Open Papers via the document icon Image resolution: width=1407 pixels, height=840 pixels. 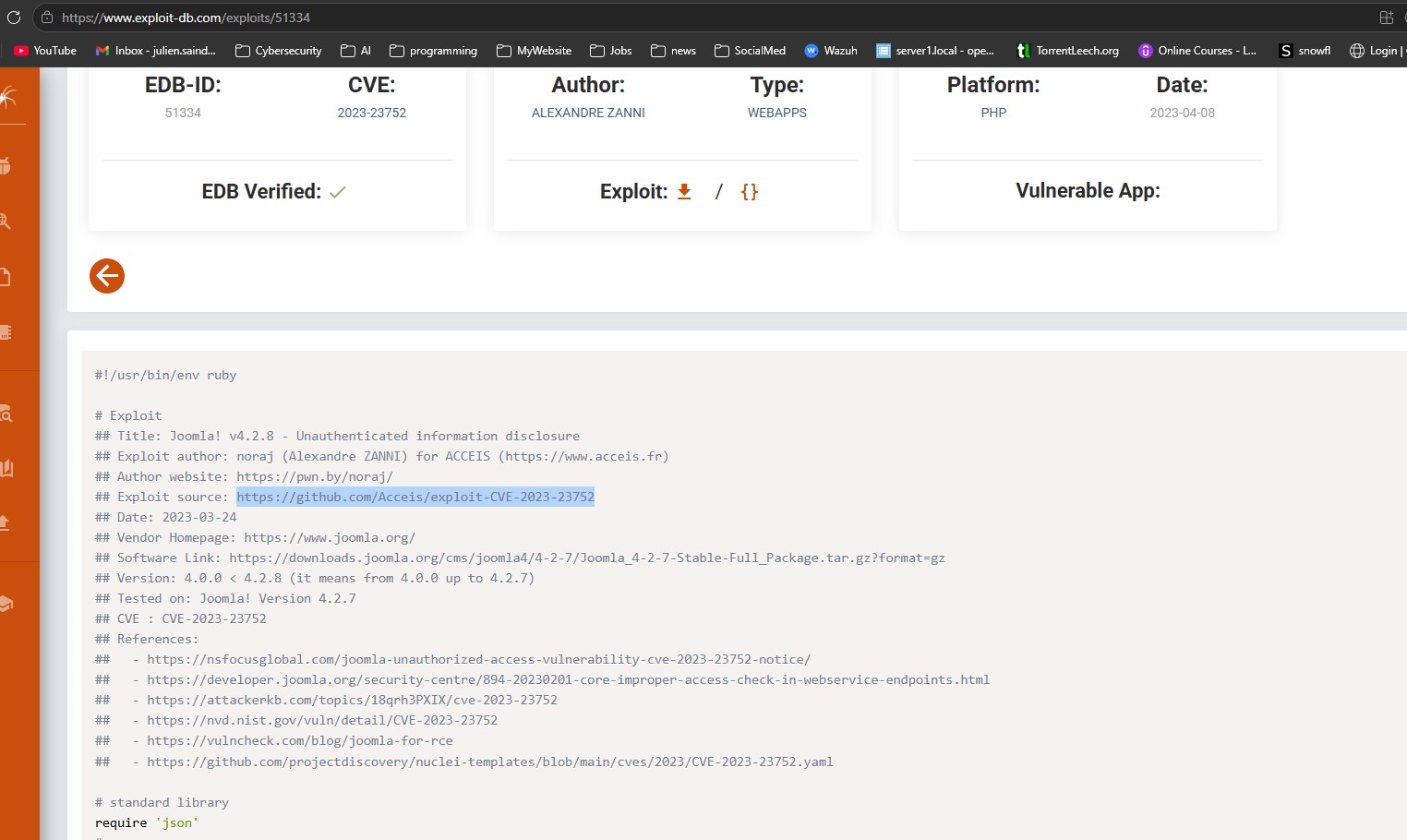[6, 277]
